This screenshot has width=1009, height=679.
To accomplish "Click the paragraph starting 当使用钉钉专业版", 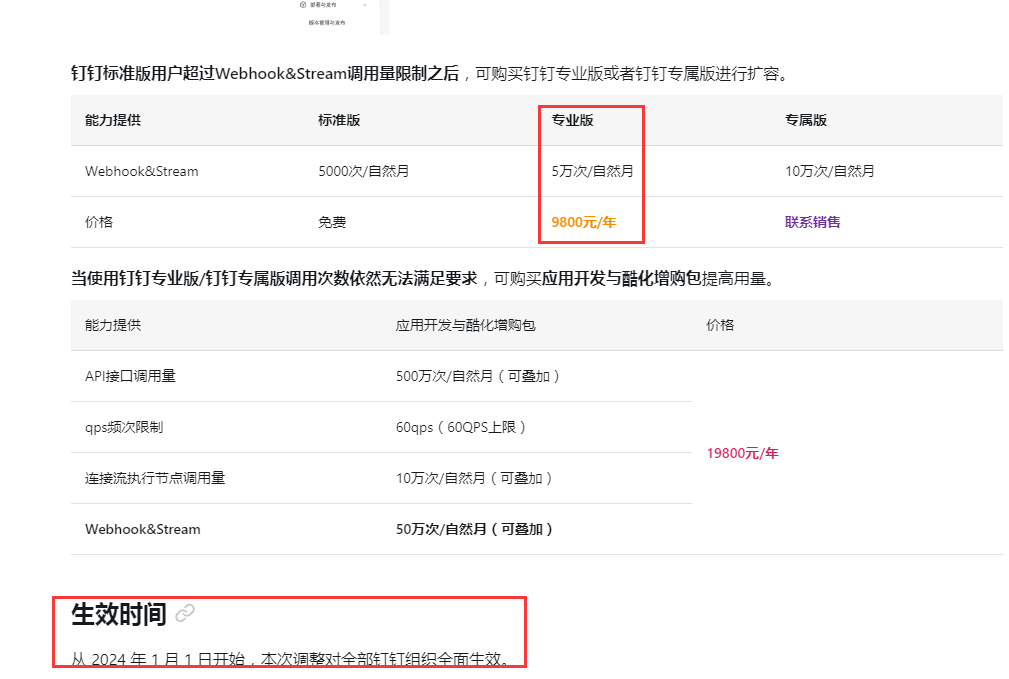I will 423,279.
